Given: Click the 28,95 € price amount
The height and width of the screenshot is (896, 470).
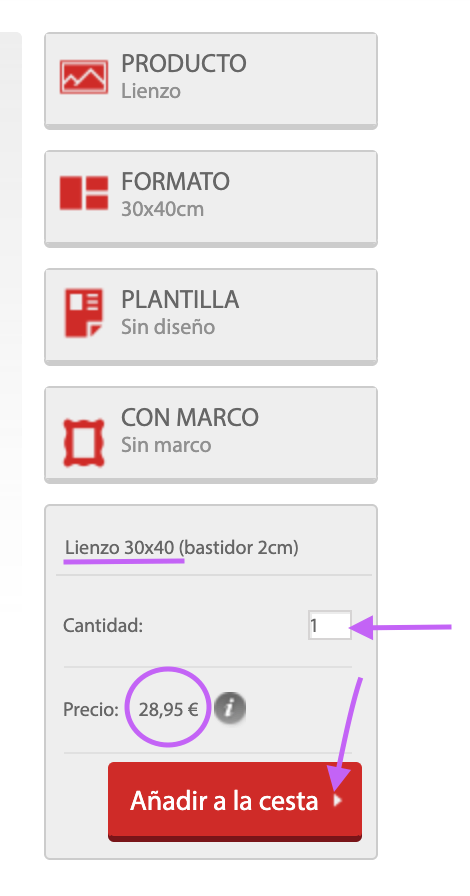Looking at the screenshot, I should pyautogui.click(x=168, y=710).
